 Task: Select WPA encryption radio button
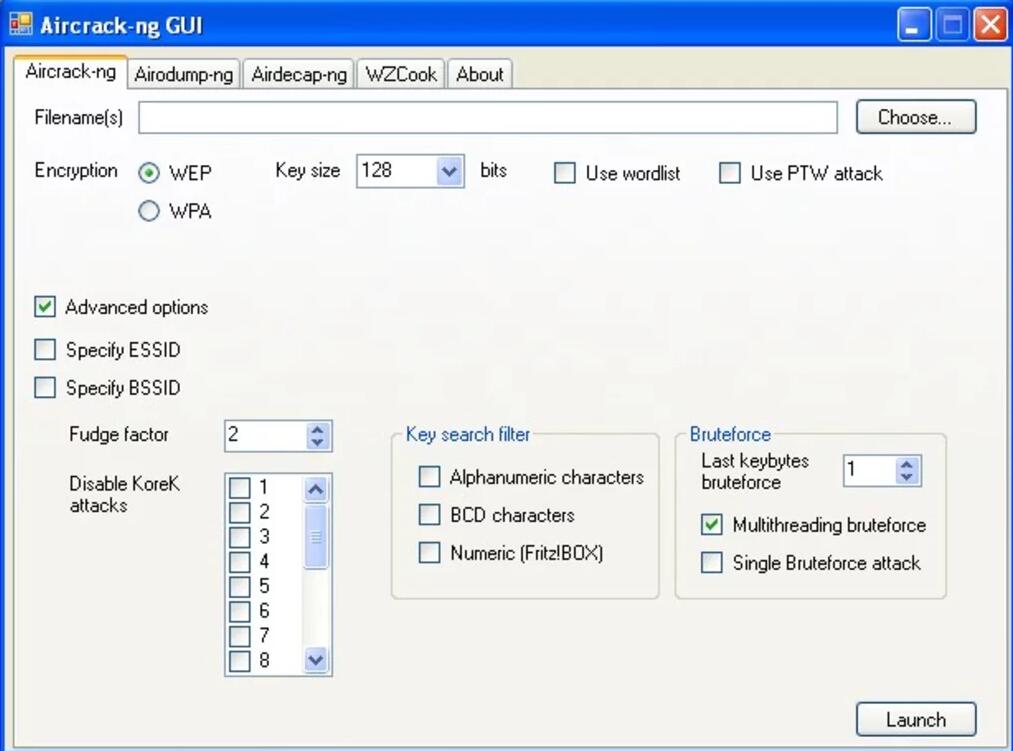pyautogui.click(x=149, y=211)
